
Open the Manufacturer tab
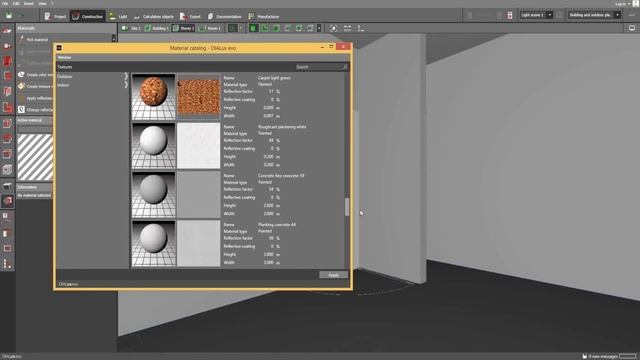click(x=264, y=16)
